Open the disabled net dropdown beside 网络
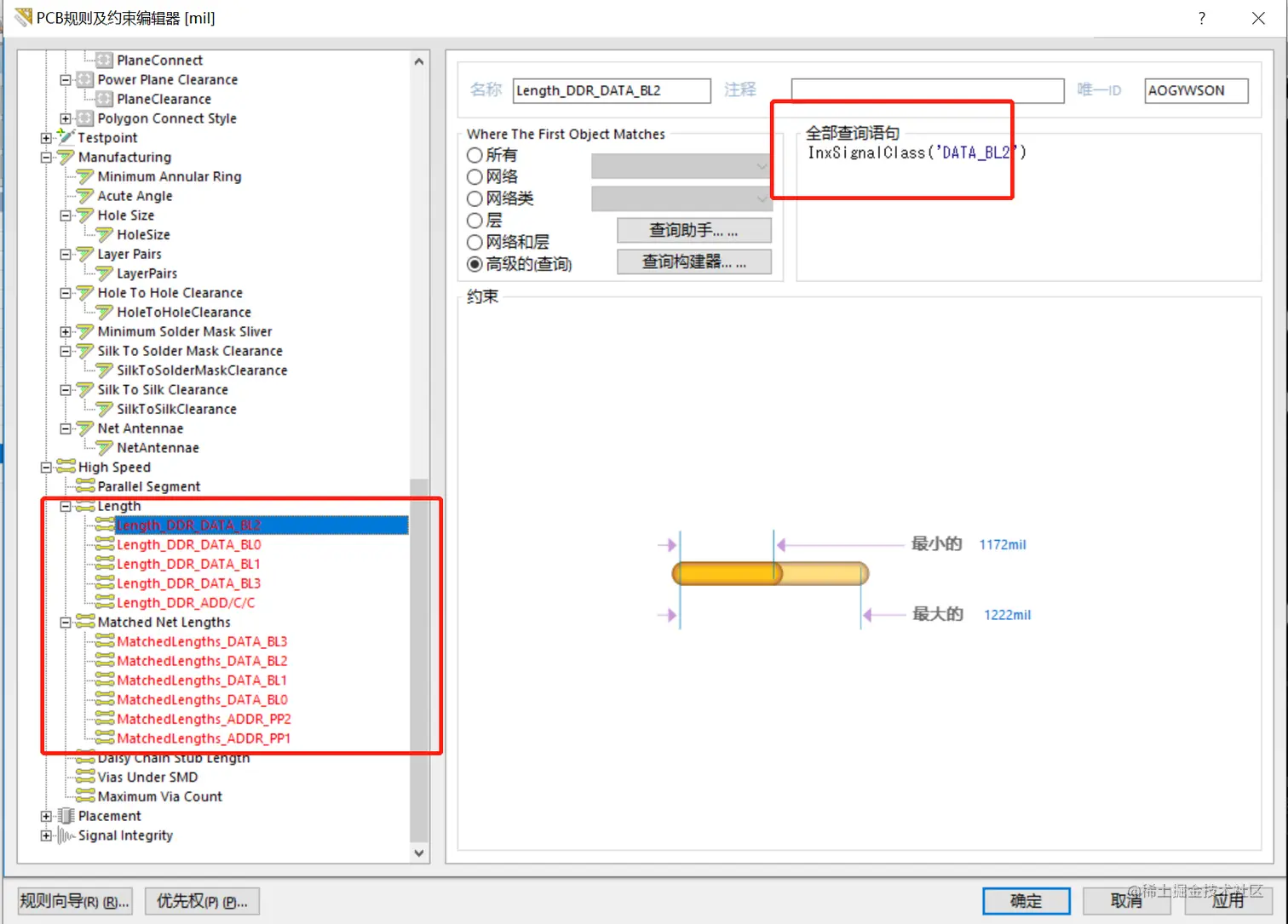 pyautogui.click(x=681, y=166)
